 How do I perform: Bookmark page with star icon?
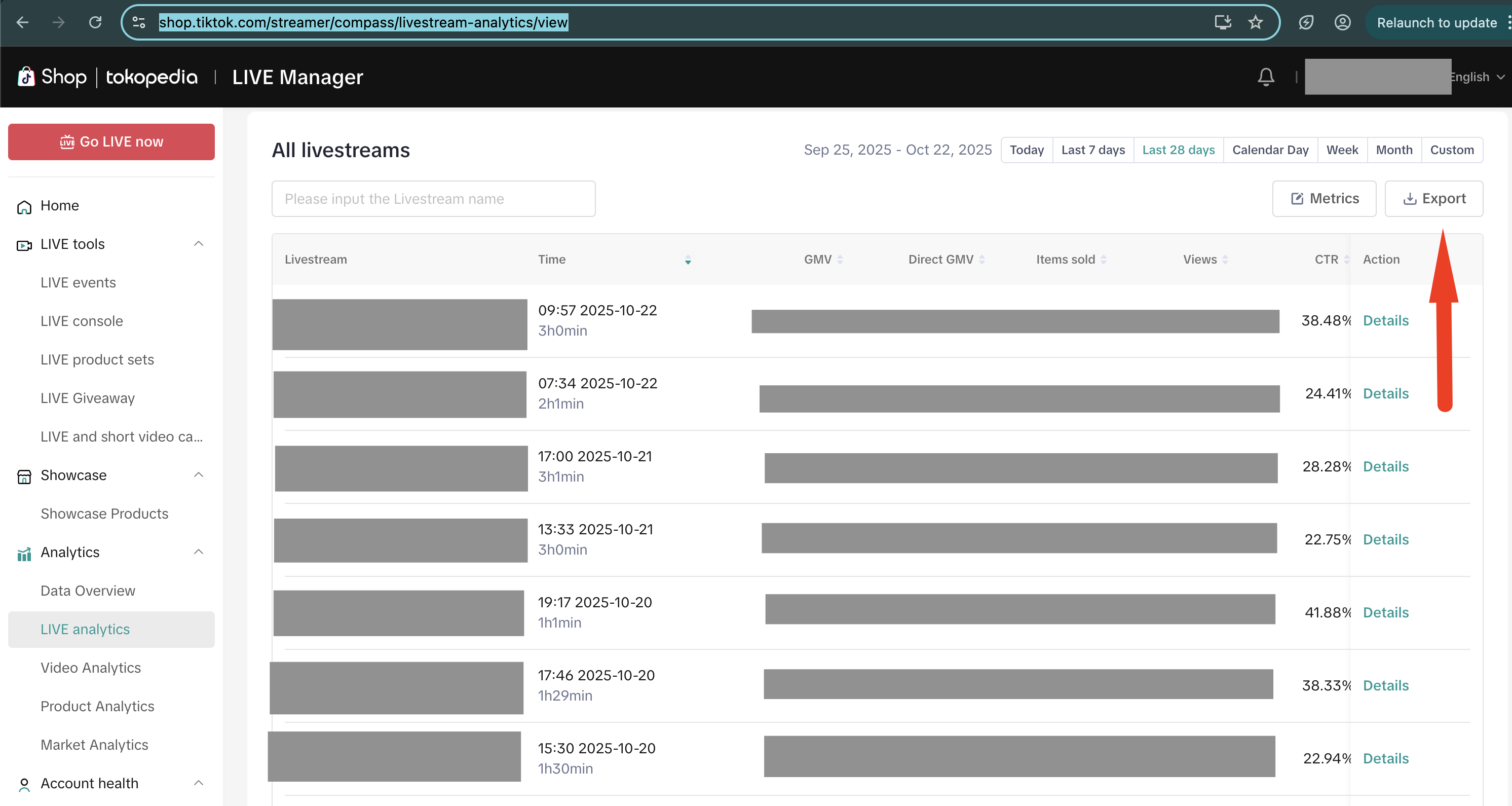coord(1255,22)
